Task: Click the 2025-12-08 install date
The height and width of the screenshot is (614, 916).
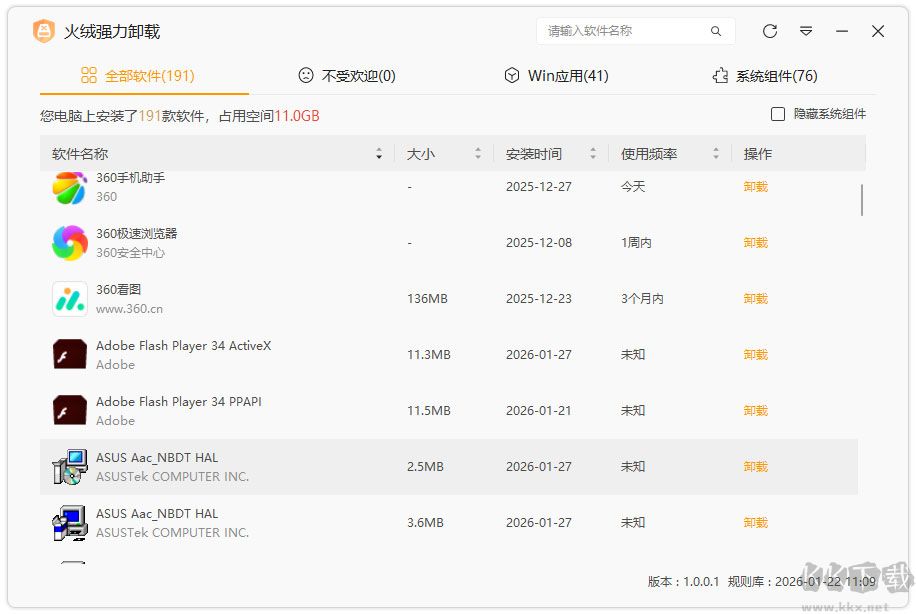Action: [x=539, y=242]
